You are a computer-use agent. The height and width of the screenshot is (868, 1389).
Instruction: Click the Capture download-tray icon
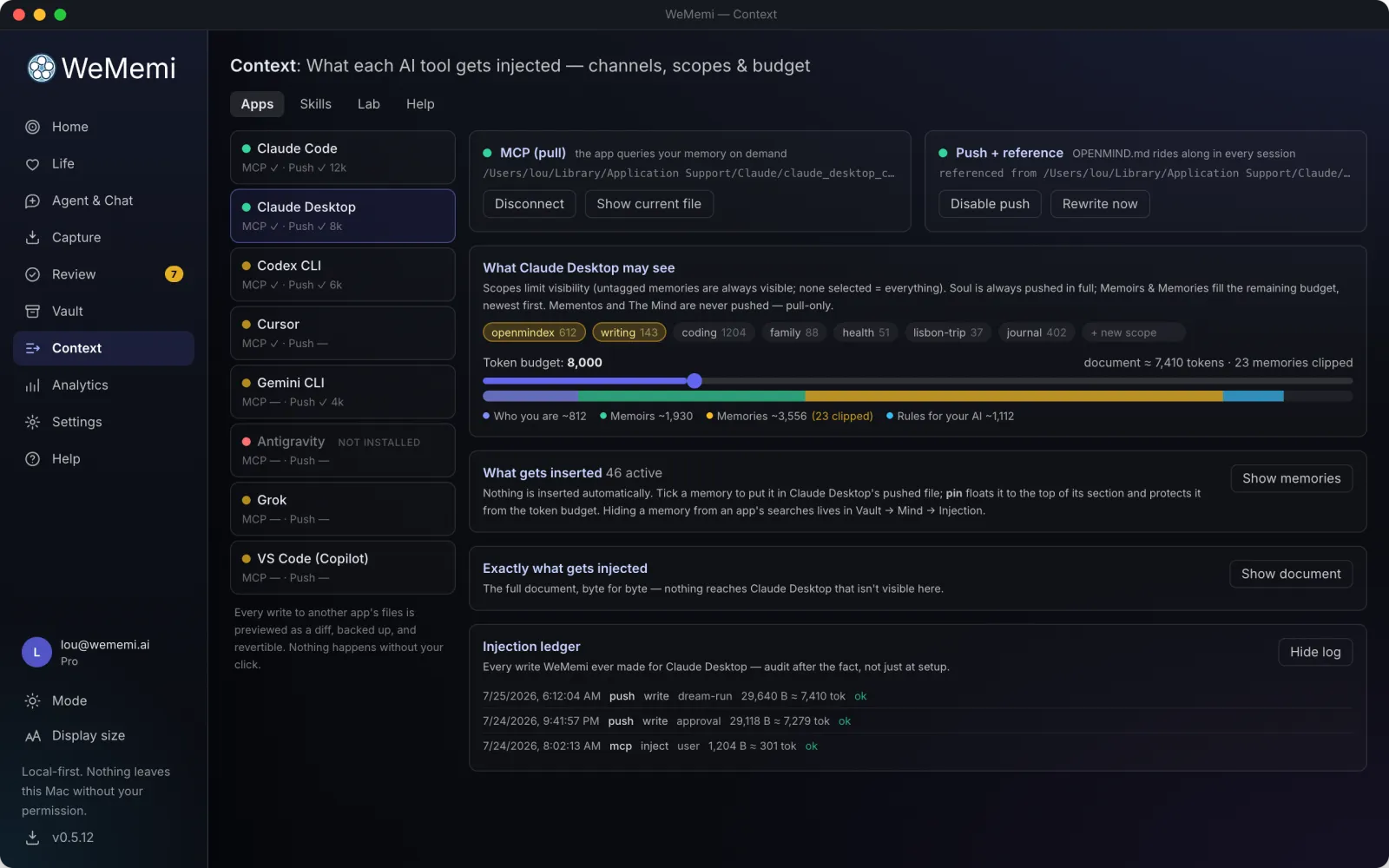(x=33, y=238)
